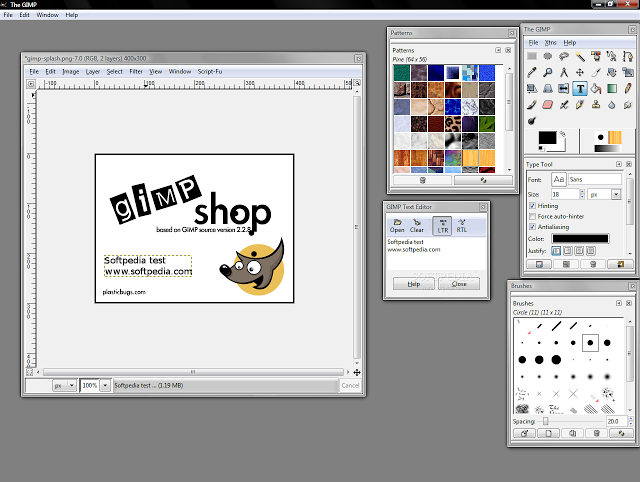This screenshot has width=640, height=482.
Task: Pick the Eraser tool
Action: 548,103
